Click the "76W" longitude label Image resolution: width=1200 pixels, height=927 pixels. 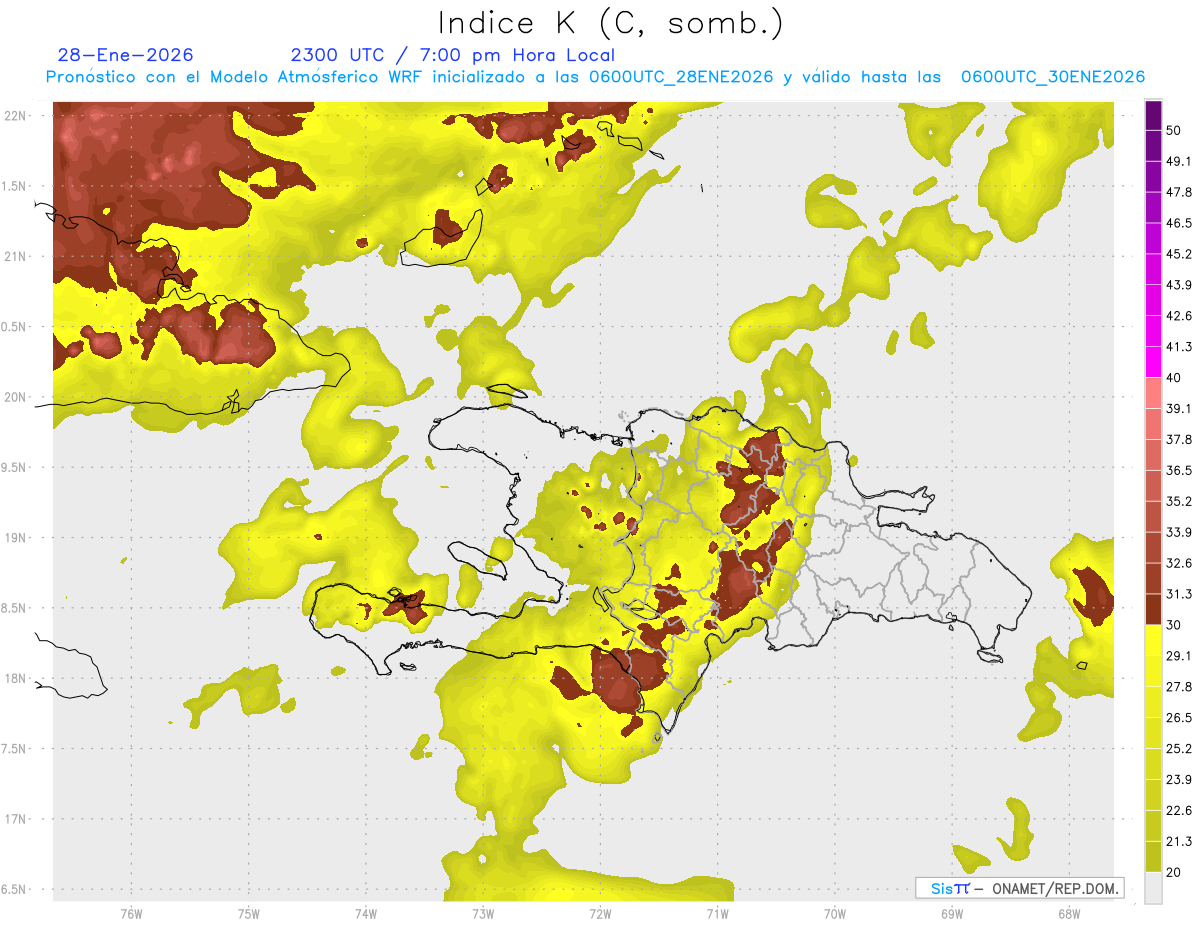(131, 914)
